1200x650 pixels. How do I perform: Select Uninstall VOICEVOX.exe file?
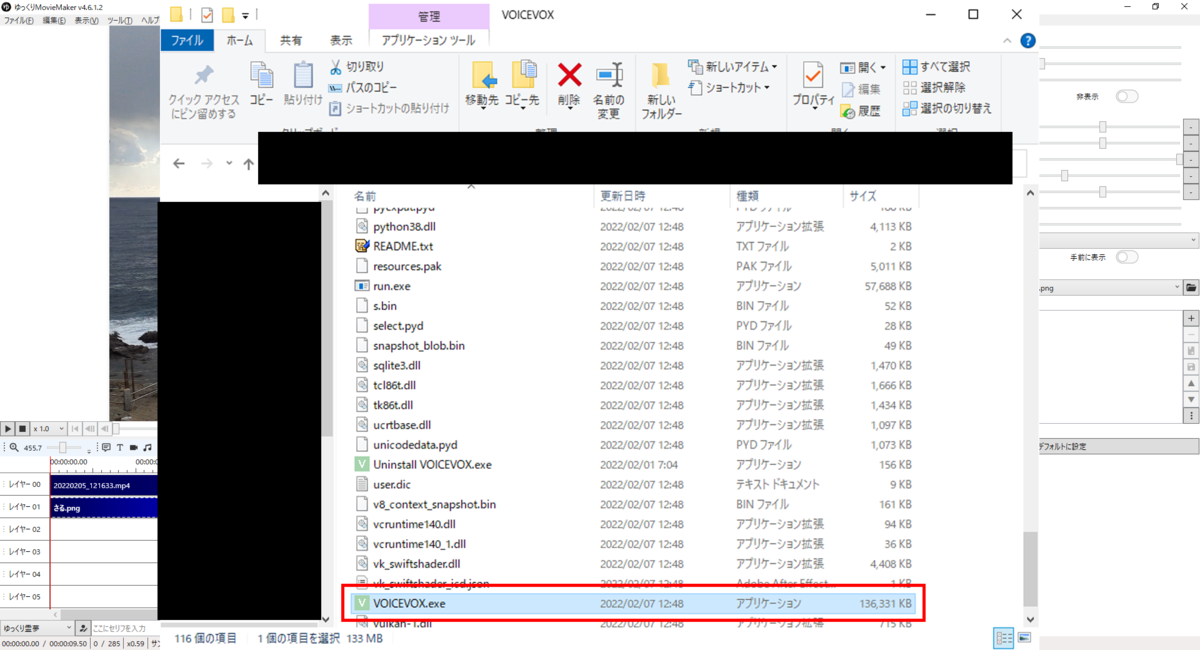[x=631, y=464]
